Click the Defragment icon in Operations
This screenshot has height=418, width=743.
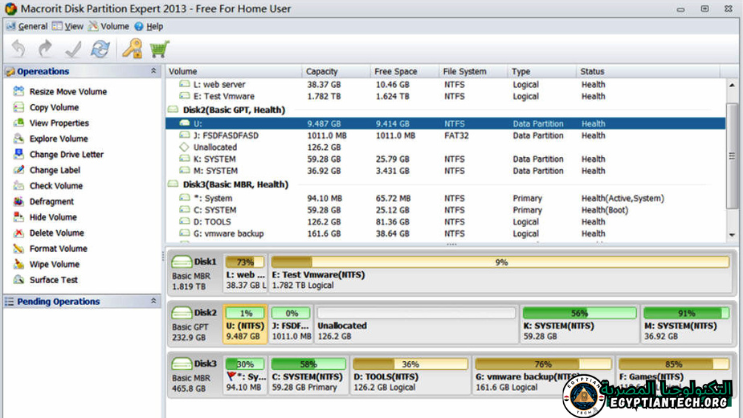coord(18,202)
